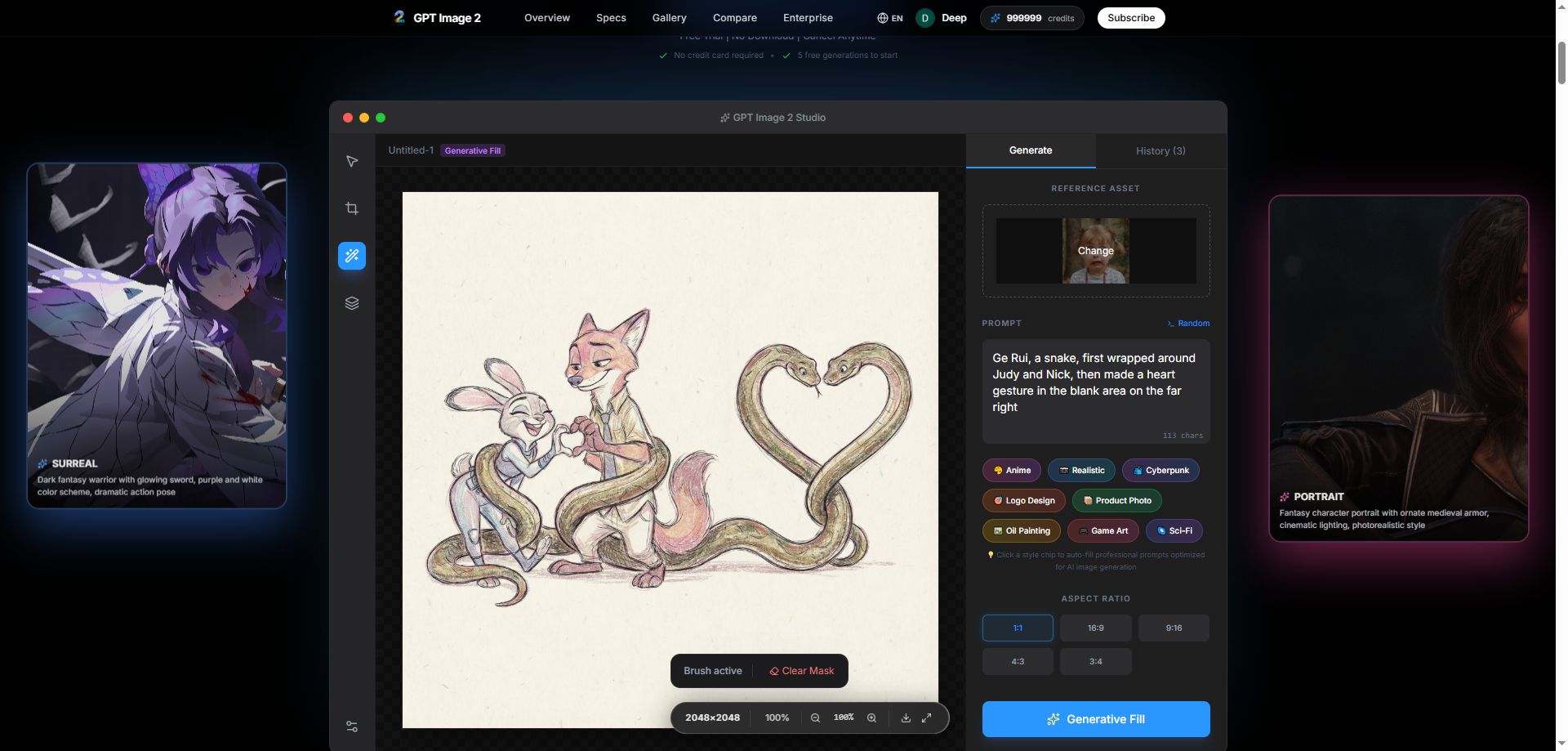The width and height of the screenshot is (1568, 751).
Task: Apply the Oil Painting style chip
Action: 1022,531
